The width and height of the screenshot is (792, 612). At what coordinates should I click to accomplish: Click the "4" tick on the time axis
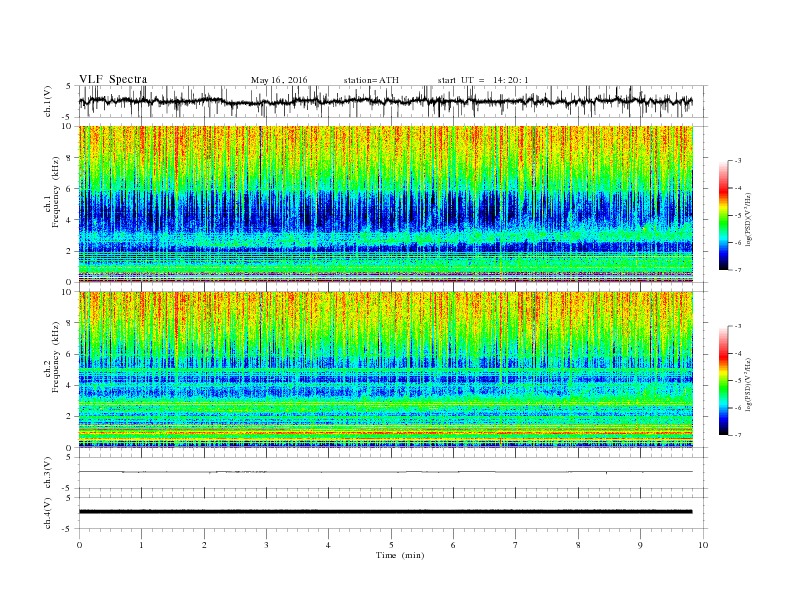pyautogui.click(x=328, y=545)
